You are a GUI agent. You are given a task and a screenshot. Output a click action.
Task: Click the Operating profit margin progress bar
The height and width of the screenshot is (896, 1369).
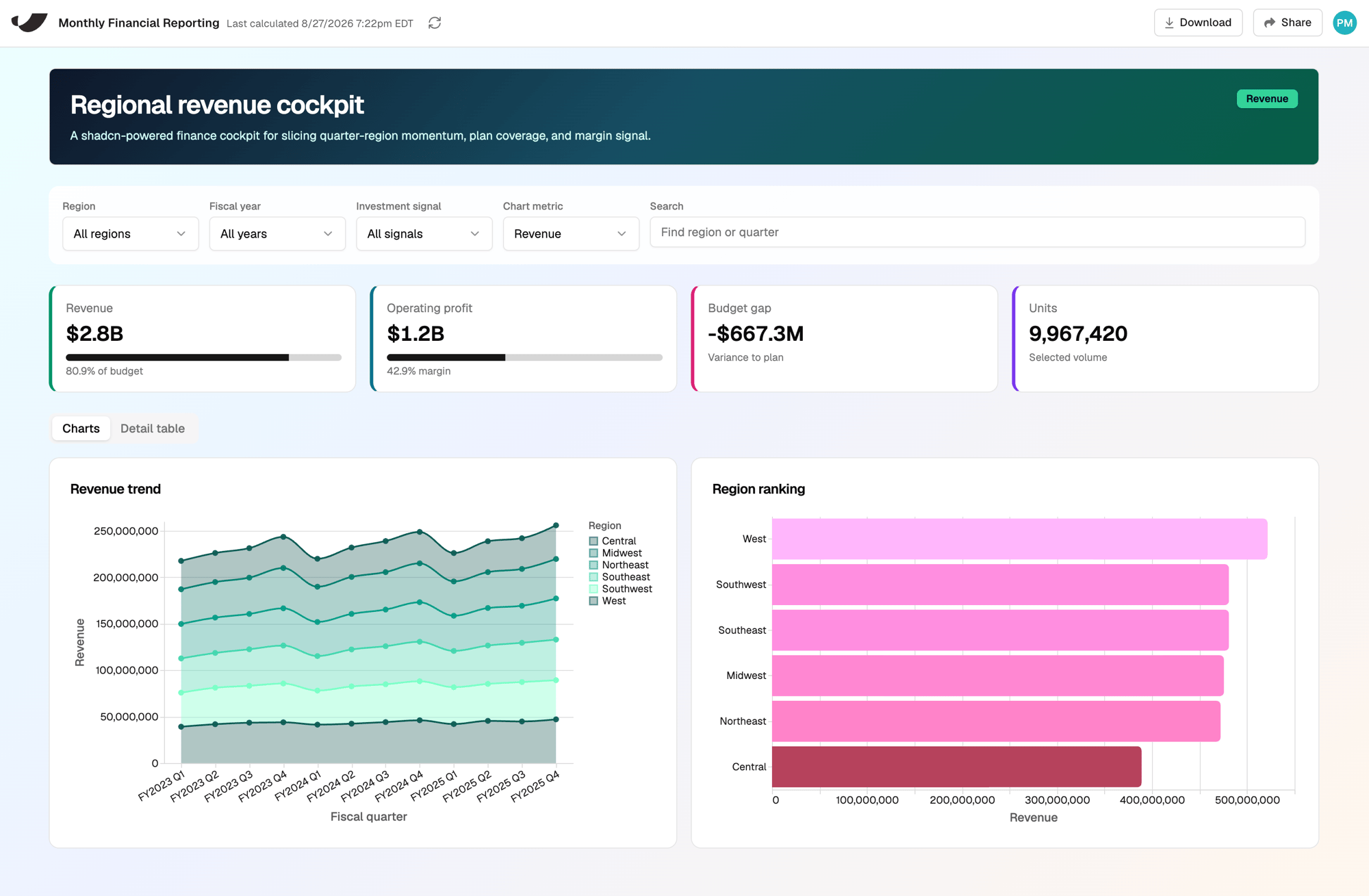[524, 357]
